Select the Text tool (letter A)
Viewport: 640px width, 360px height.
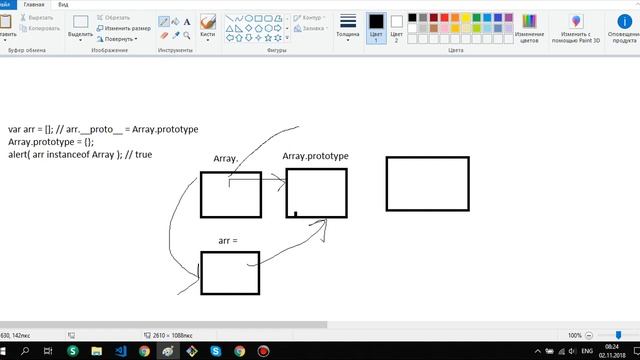(187, 22)
